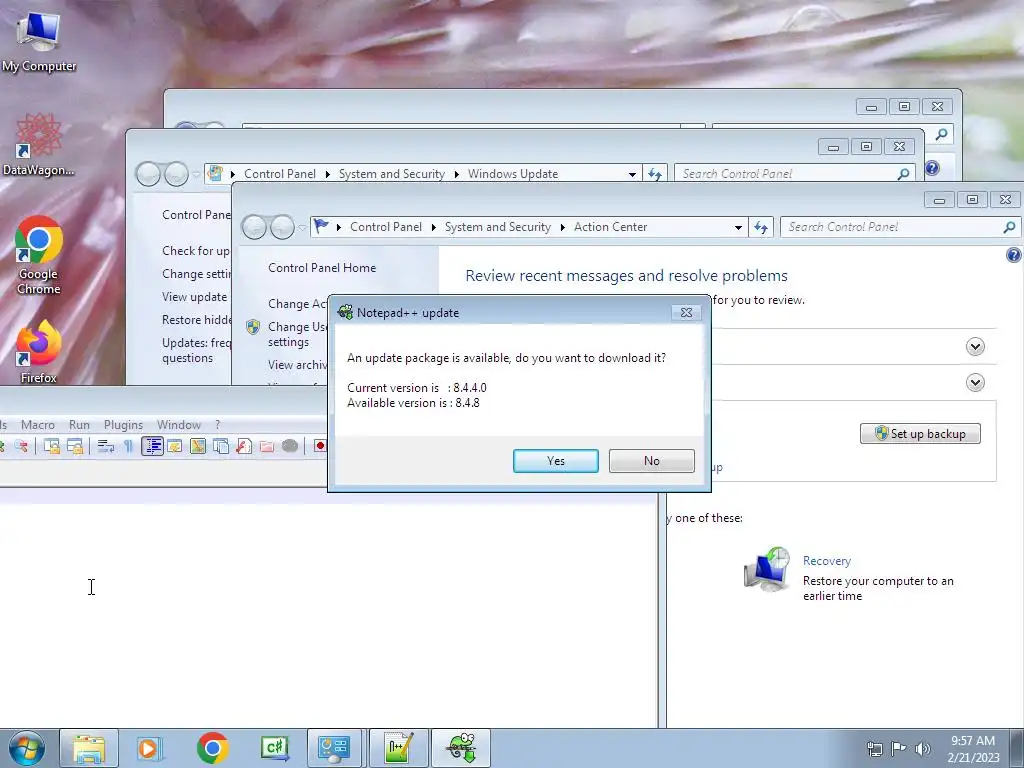Image resolution: width=1024 pixels, height=768 pixels.
Task: Open the Action Center flag tray icon
Action: coord(899,749)
